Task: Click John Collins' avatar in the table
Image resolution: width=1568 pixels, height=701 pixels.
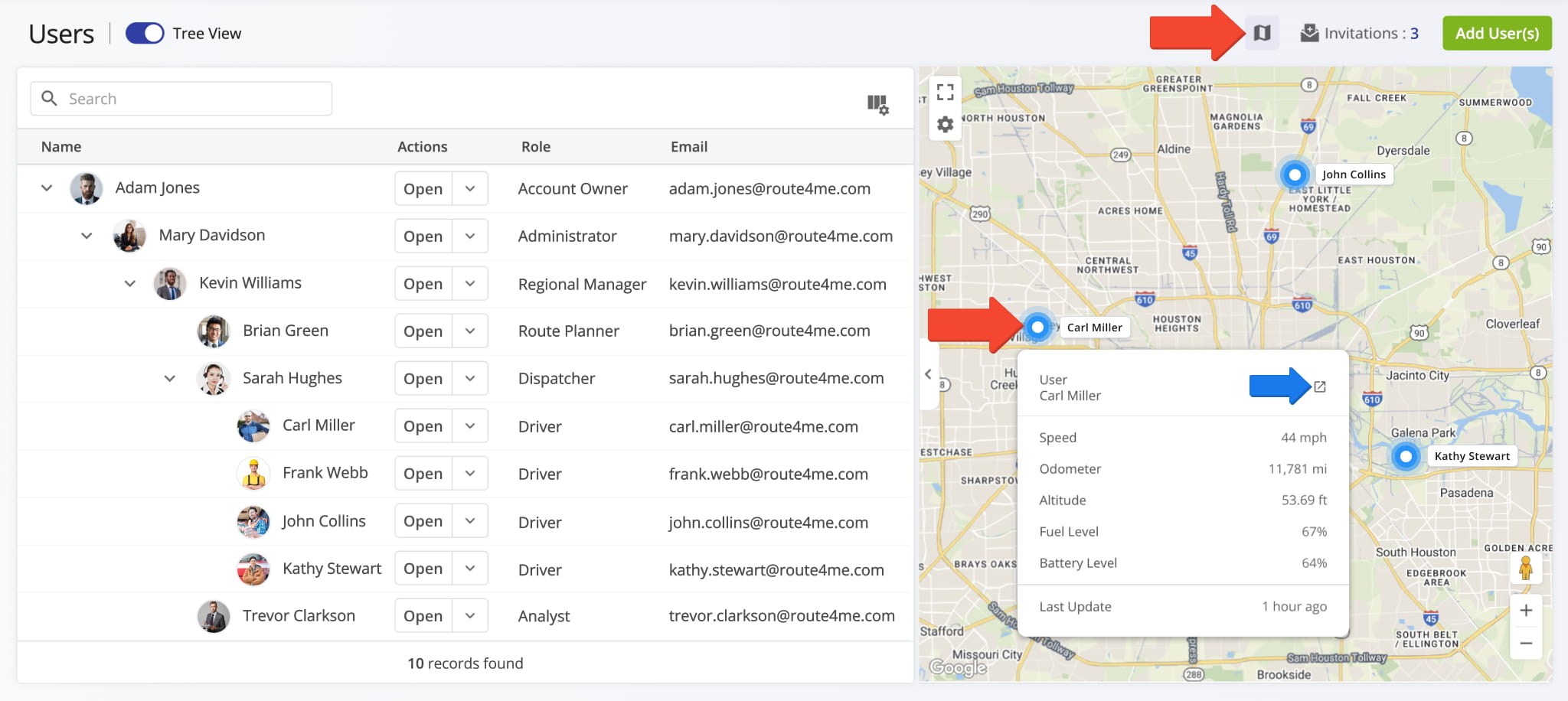Action: (x=253, y=521)
